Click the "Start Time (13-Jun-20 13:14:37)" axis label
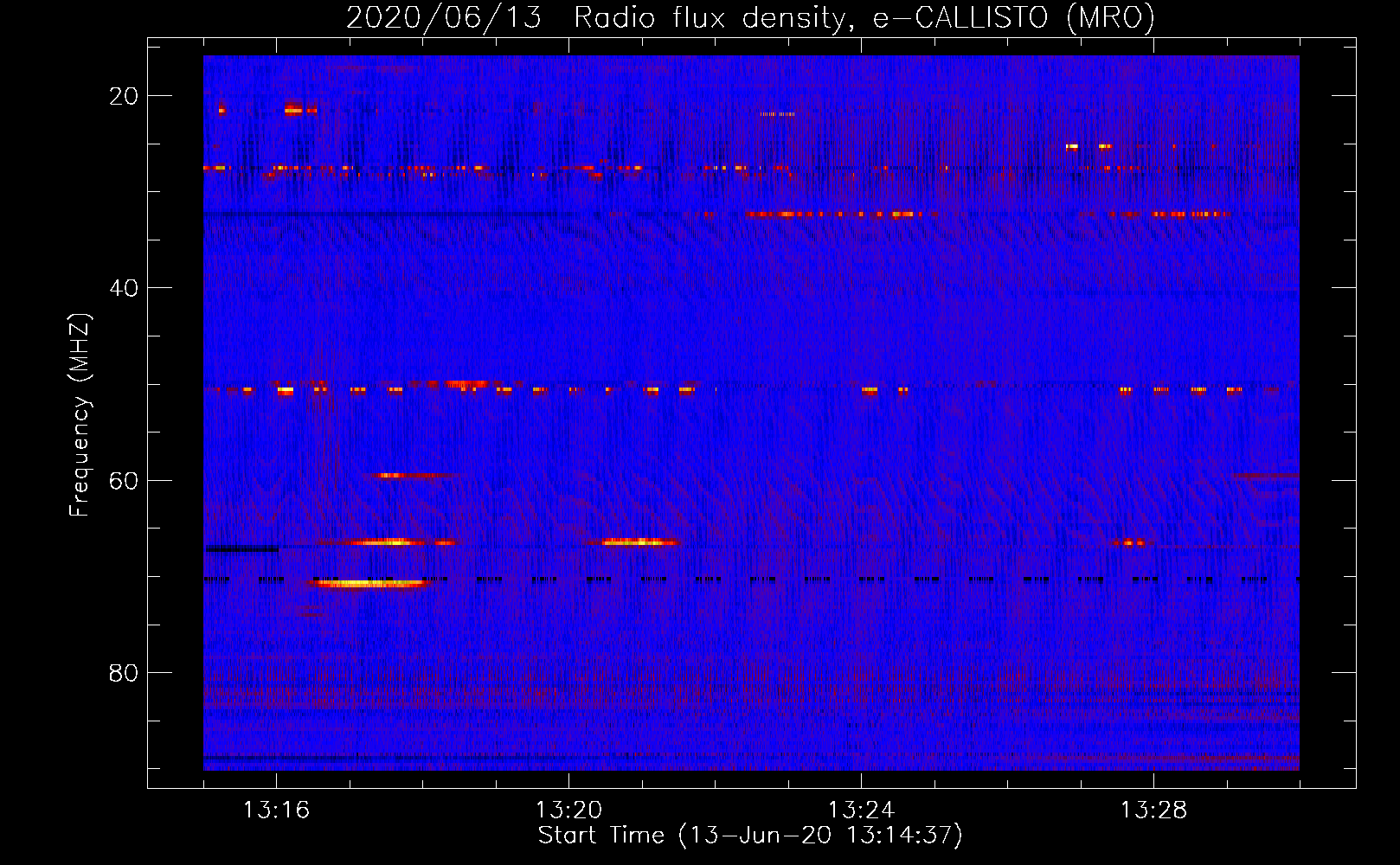 pyautogui.click(x=750, y=836)
